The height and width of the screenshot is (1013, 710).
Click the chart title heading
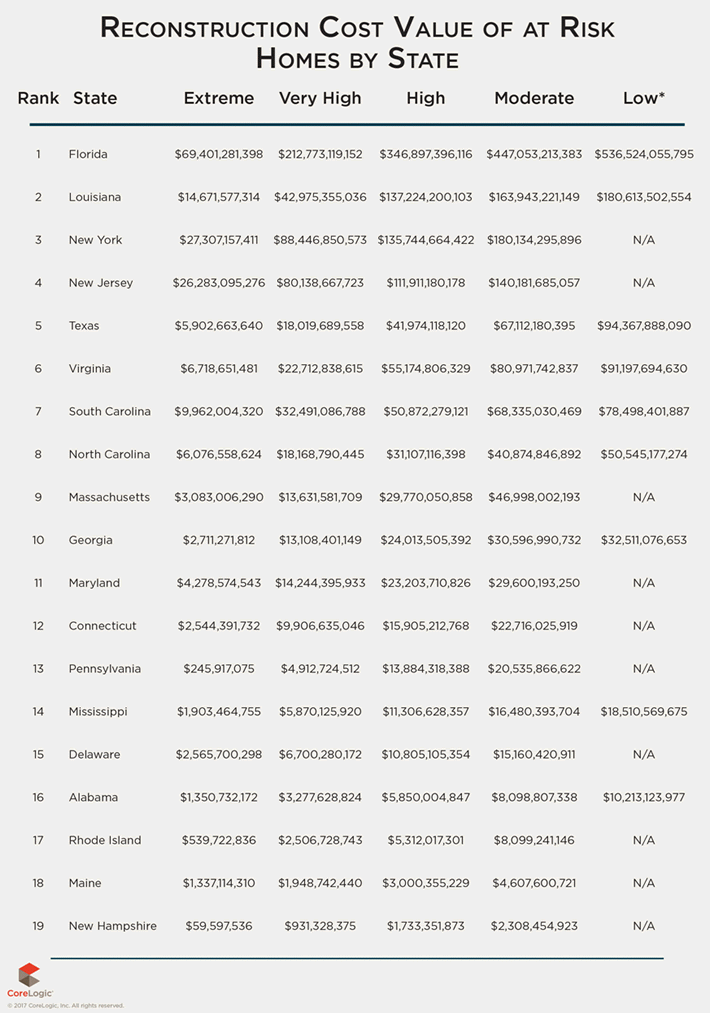coord(357,43)
